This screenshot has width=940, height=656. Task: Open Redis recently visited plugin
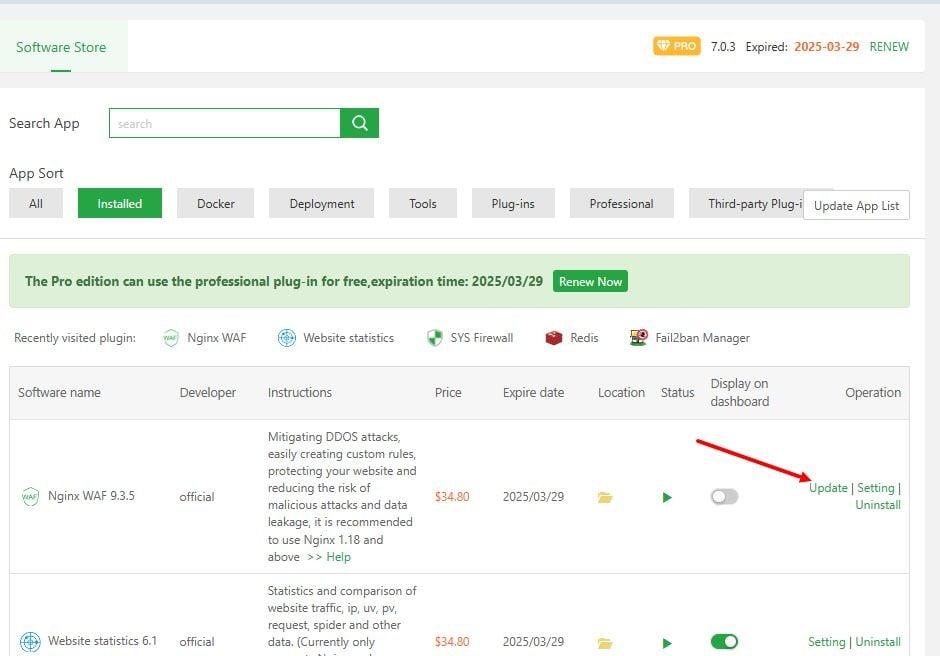[x=572, y=338]
